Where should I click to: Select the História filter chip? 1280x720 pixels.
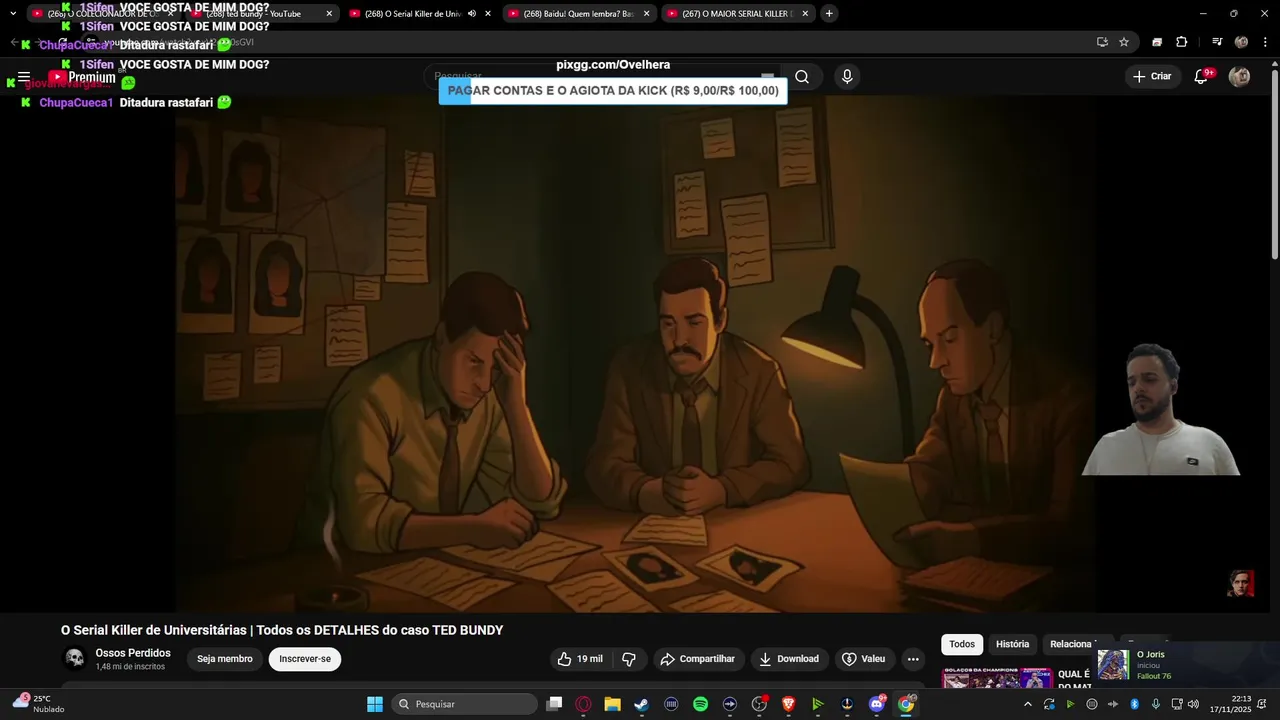click(x=1012, y=644)
